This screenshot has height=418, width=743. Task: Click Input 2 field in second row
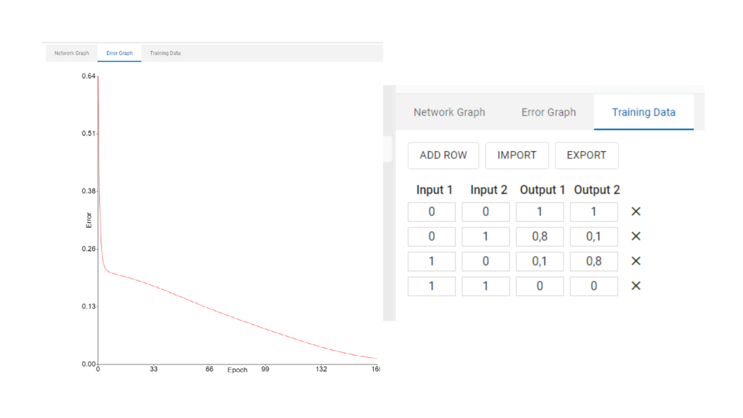pyautogui.click(x=486, y=237)
